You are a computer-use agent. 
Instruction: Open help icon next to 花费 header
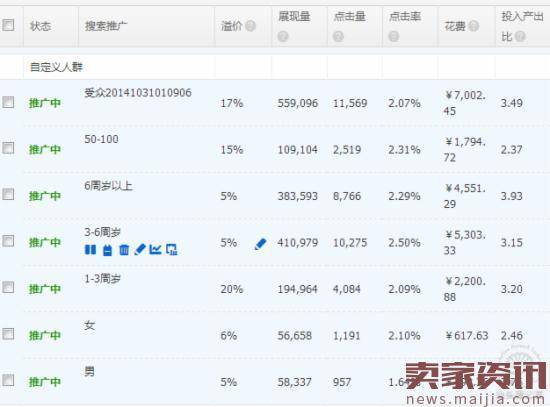[x=474, y=26]
